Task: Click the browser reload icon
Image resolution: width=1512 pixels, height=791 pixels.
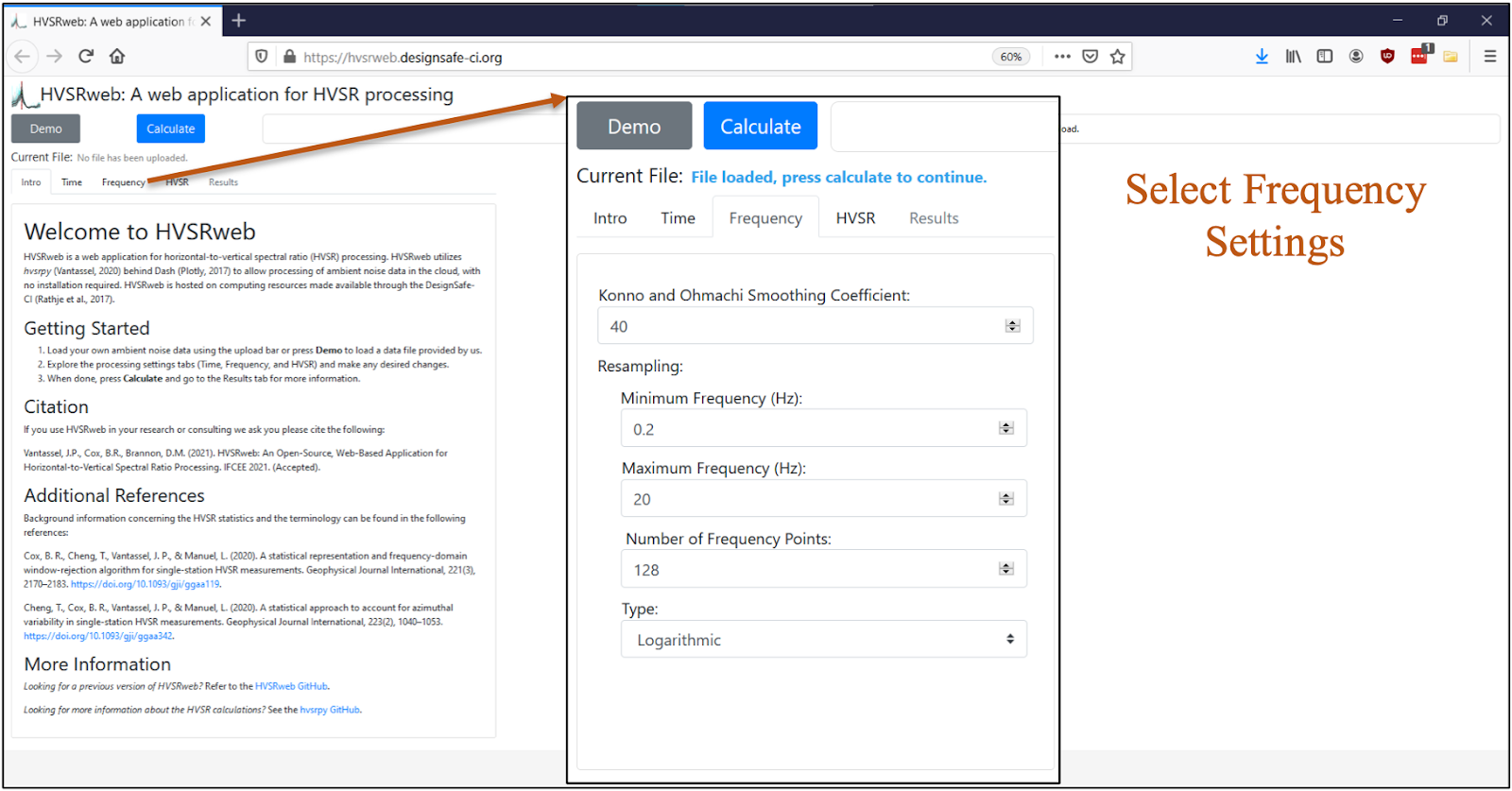Action: coord(86,57)
